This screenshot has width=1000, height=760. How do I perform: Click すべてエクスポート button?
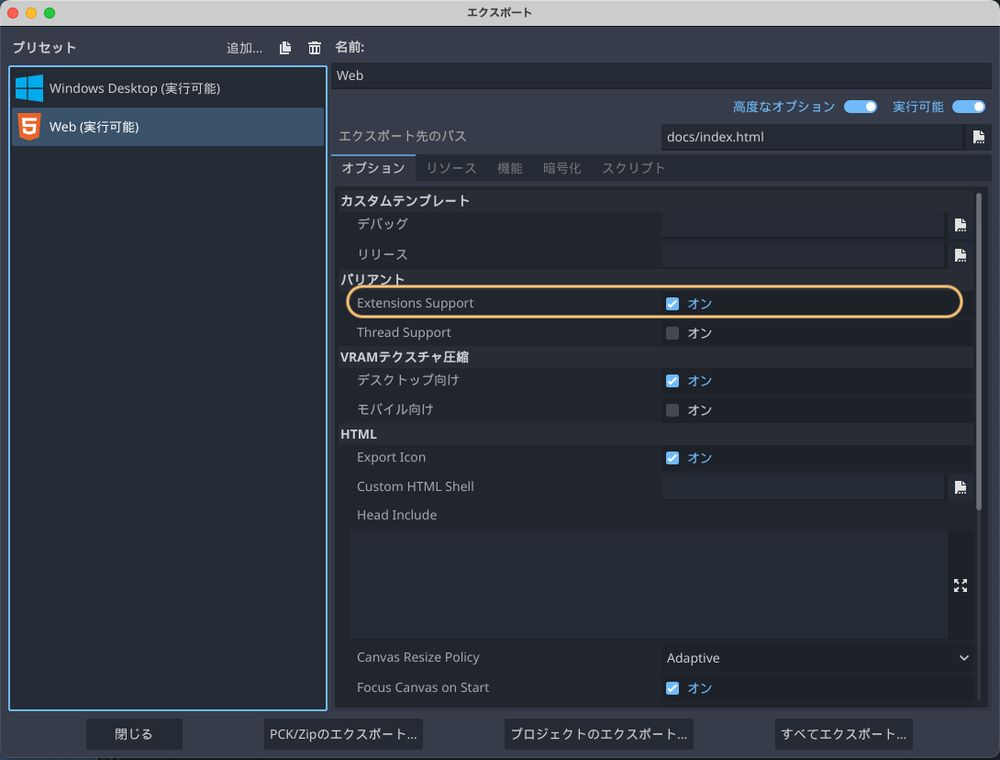coord(843,734)
